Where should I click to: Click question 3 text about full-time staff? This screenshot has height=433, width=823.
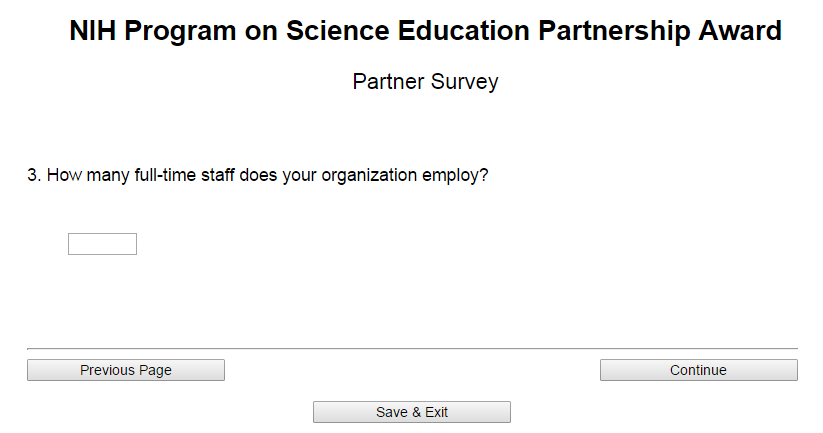coord(258,175)
